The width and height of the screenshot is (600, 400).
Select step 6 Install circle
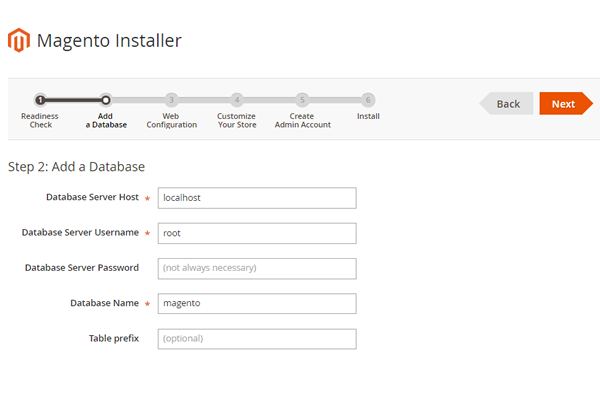pos(368,100)
